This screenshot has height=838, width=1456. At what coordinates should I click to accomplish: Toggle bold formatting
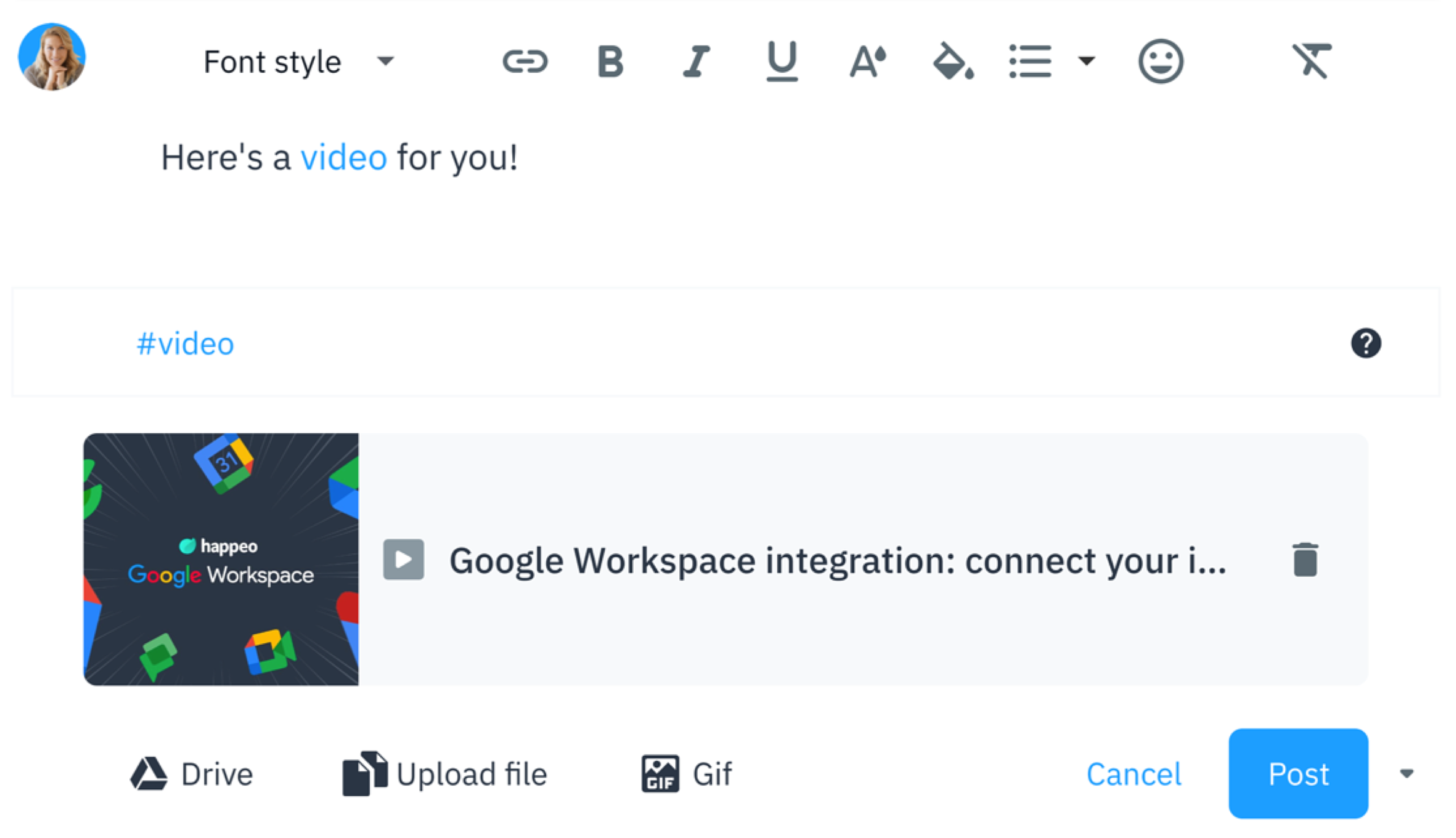(610, 61)
